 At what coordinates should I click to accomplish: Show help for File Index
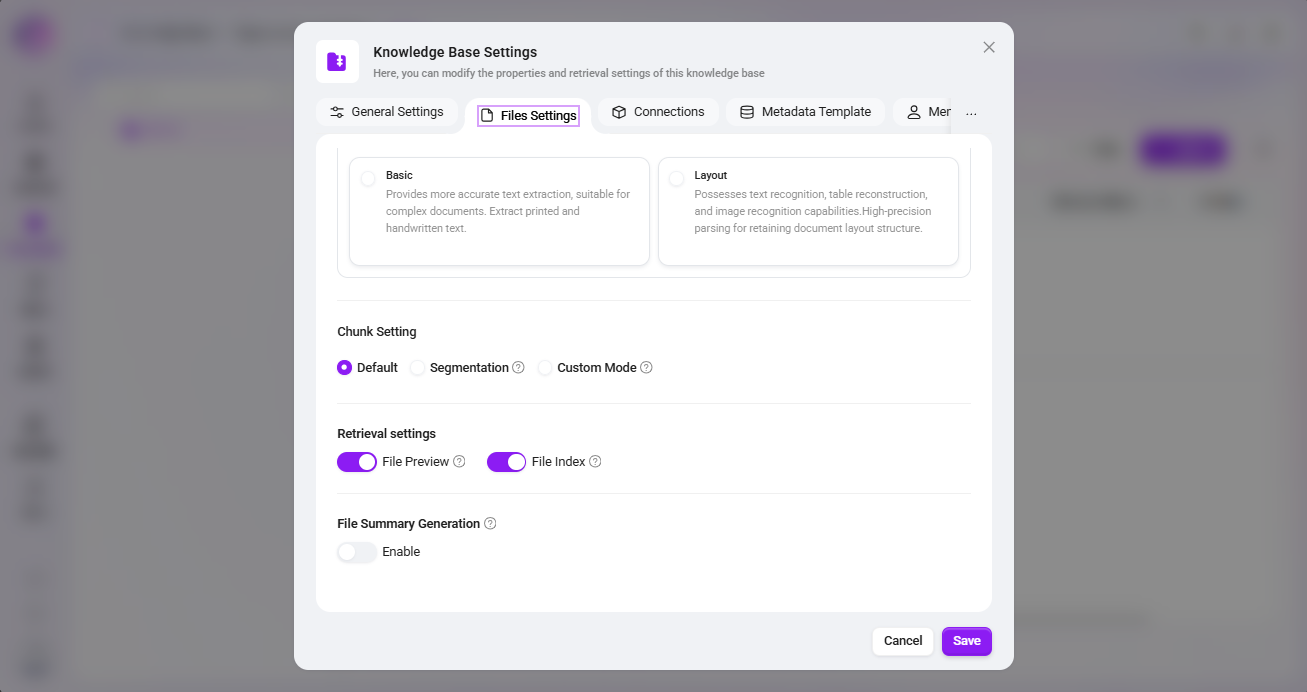click(595, 462)
